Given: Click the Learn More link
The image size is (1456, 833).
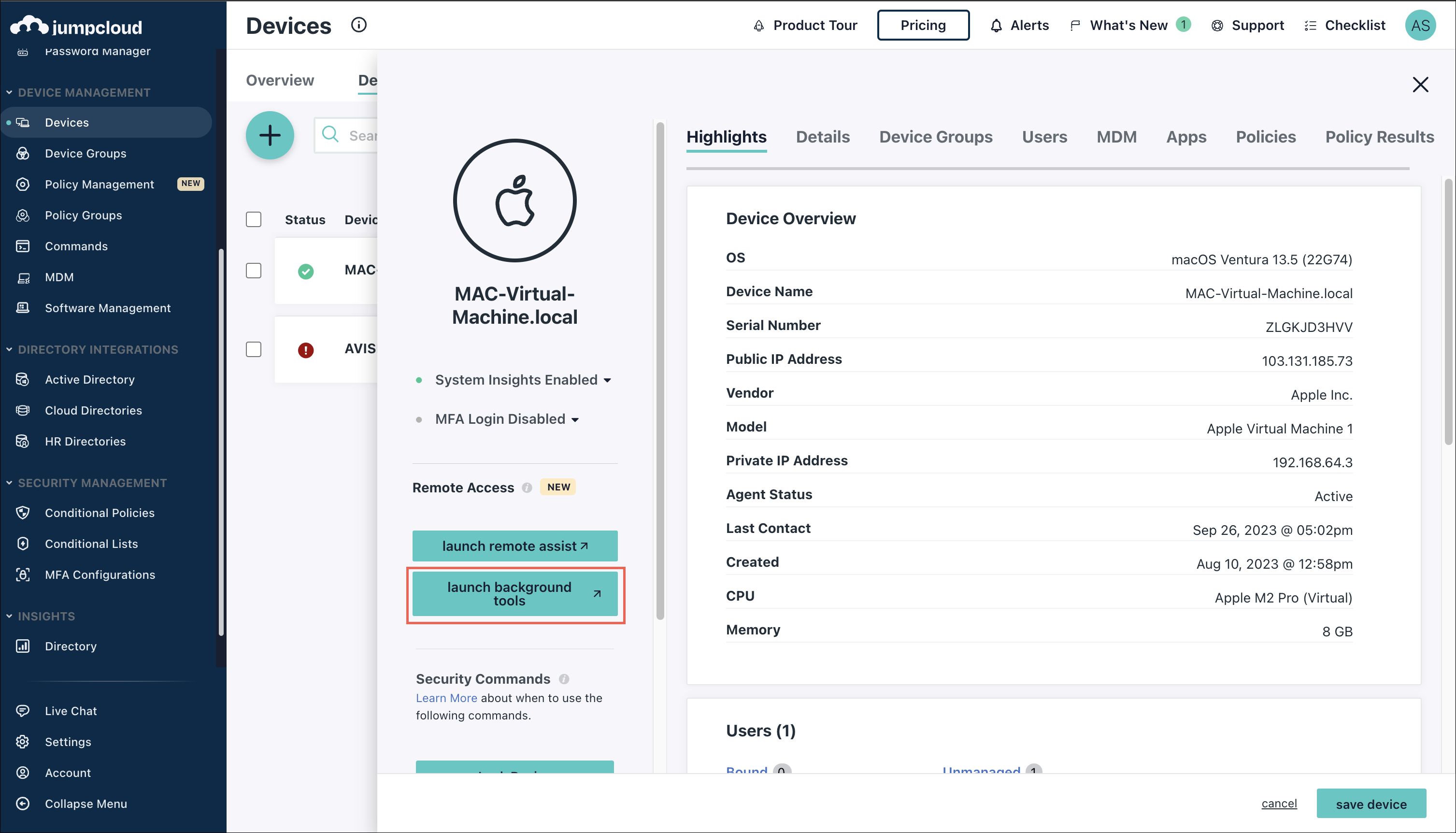Looking at the screenshot, I should click(446, 697).
